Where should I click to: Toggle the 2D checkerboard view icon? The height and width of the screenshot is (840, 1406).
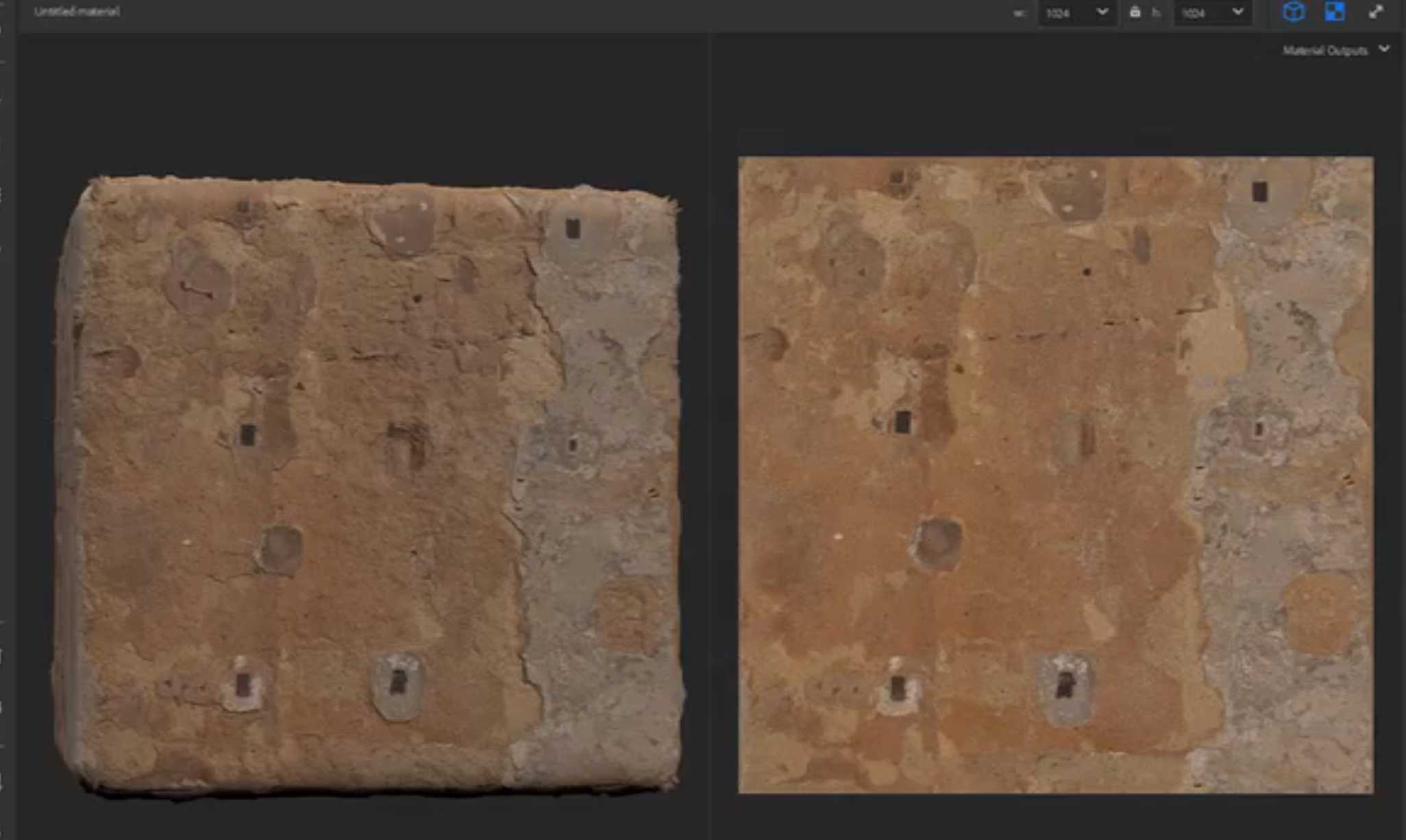click(1334, 12)
